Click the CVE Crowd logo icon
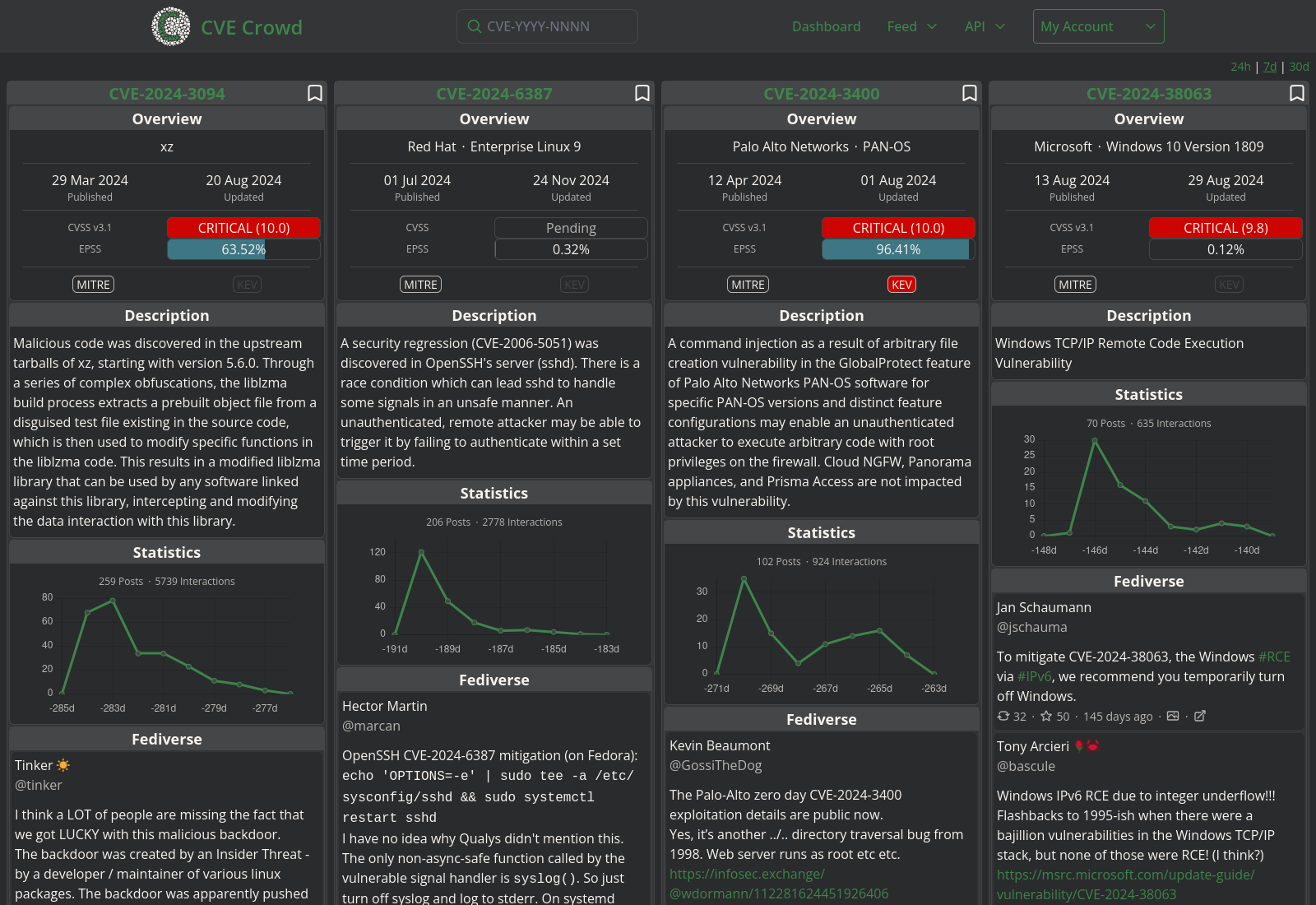1316x905 pixels. (171, 26)
